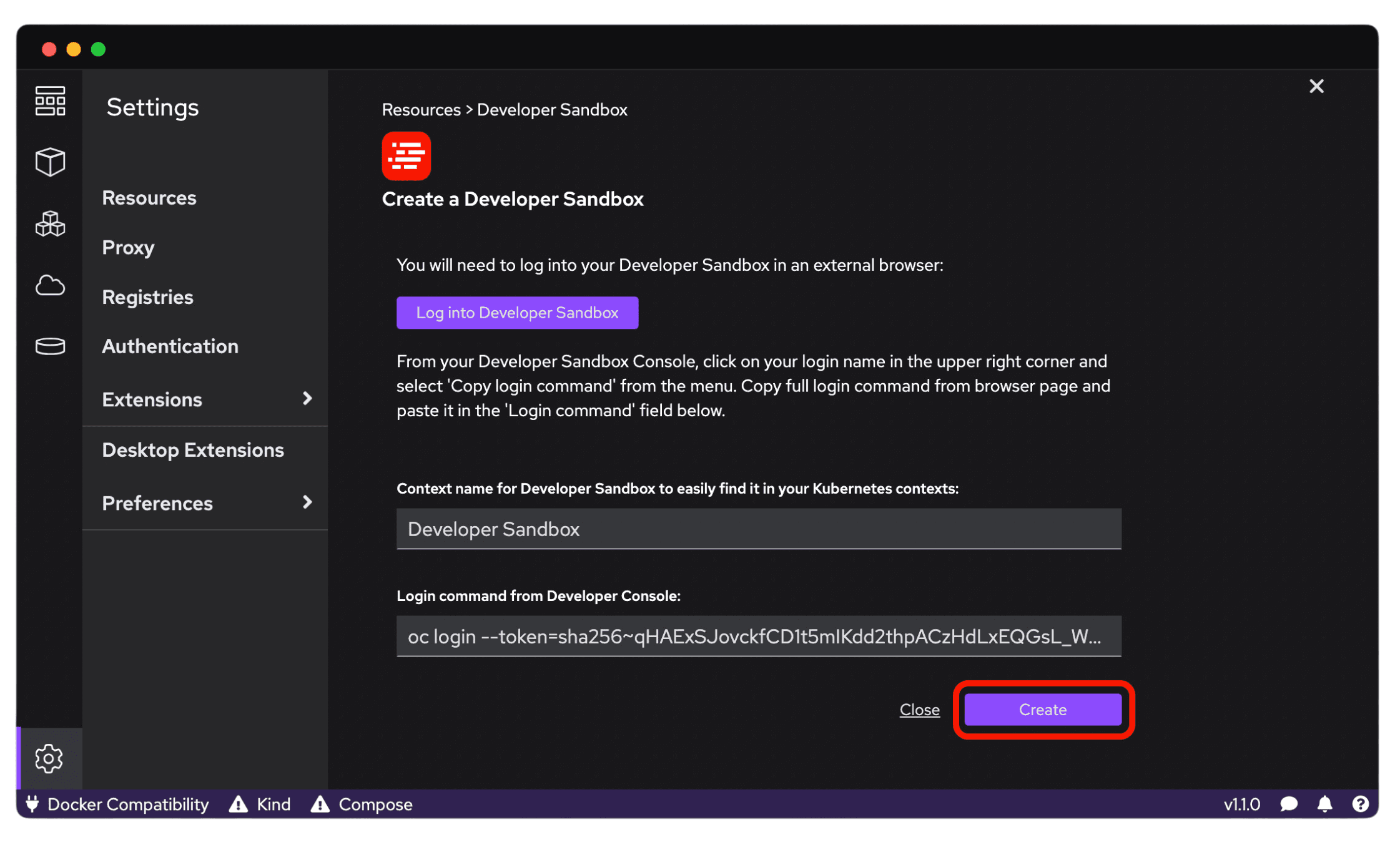Expand the Extensions chevron
Screen dimensions: 1400x855
(307, 398)
